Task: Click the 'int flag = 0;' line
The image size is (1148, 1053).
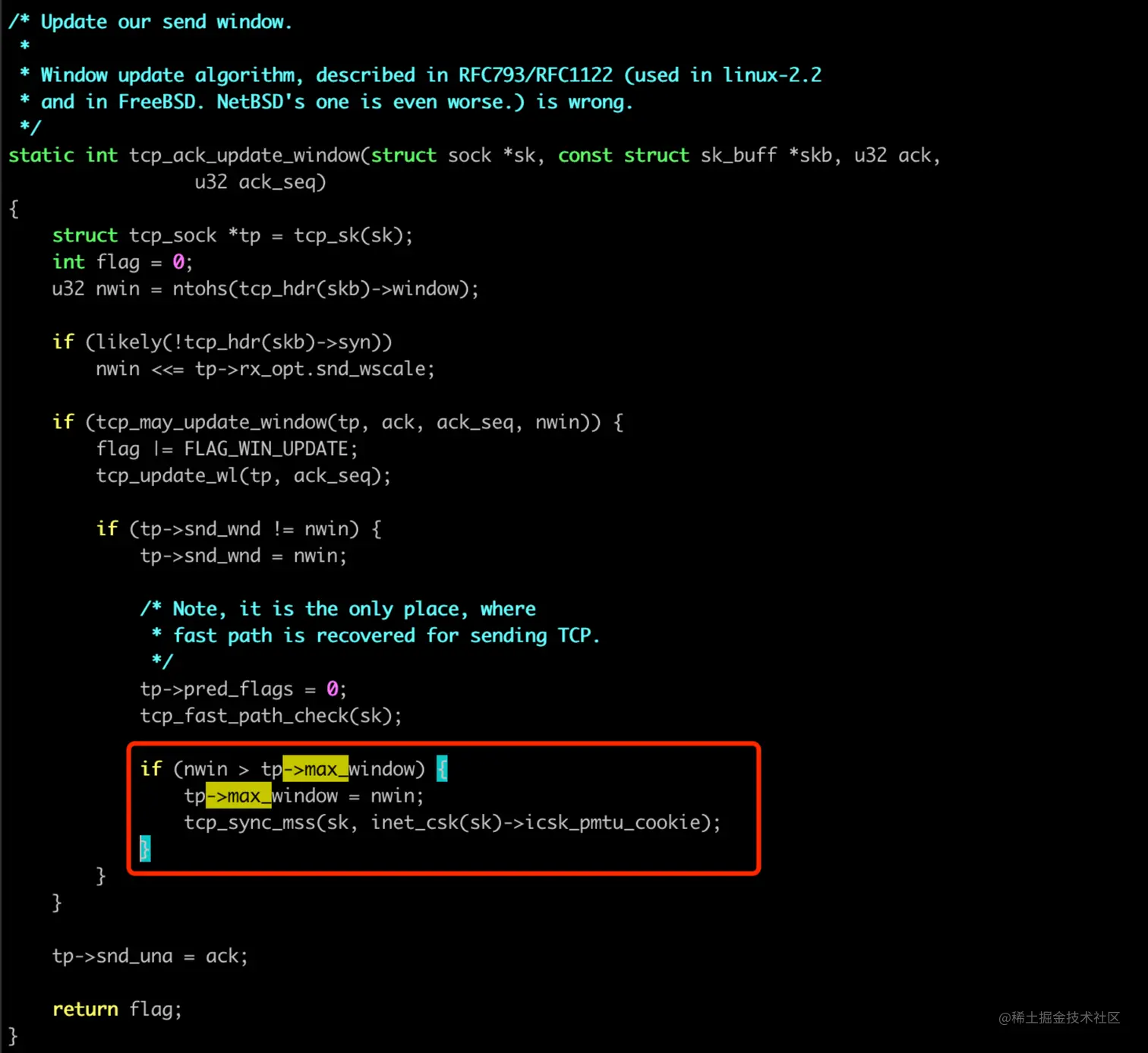Action: (122, 262)
